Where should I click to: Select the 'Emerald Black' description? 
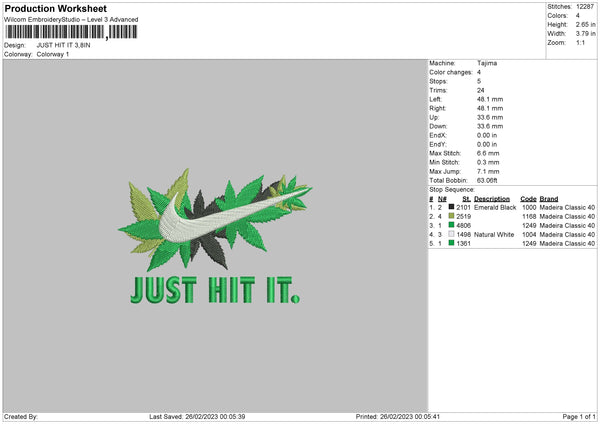[495, 207]
